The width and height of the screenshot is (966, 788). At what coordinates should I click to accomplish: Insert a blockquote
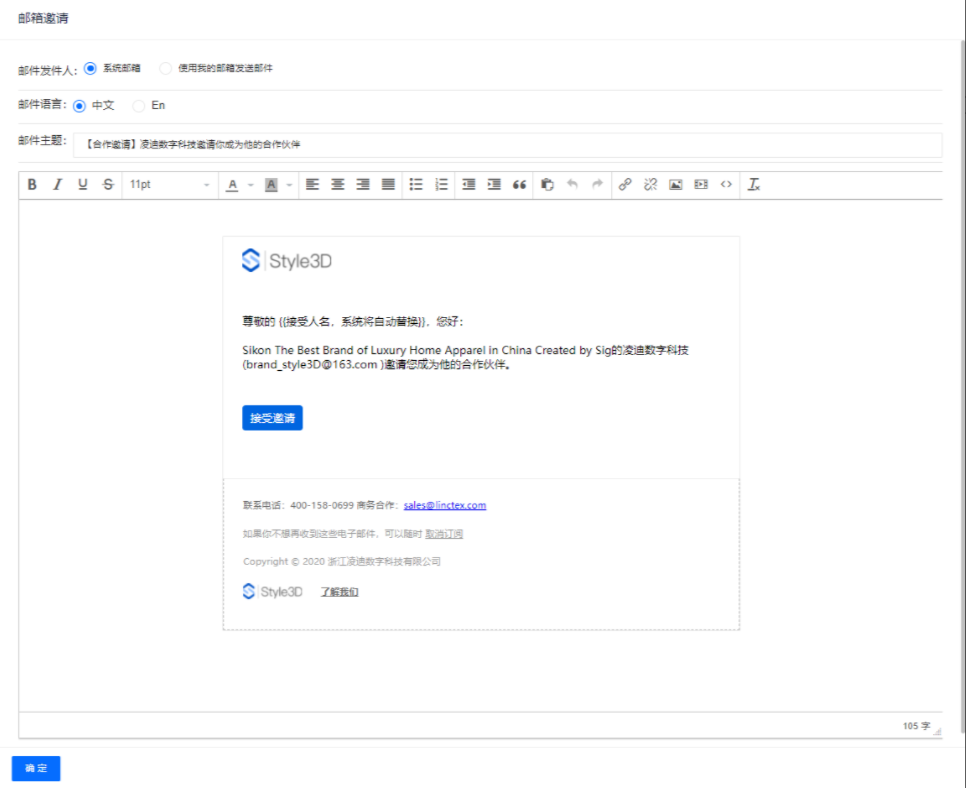point(519,185)
